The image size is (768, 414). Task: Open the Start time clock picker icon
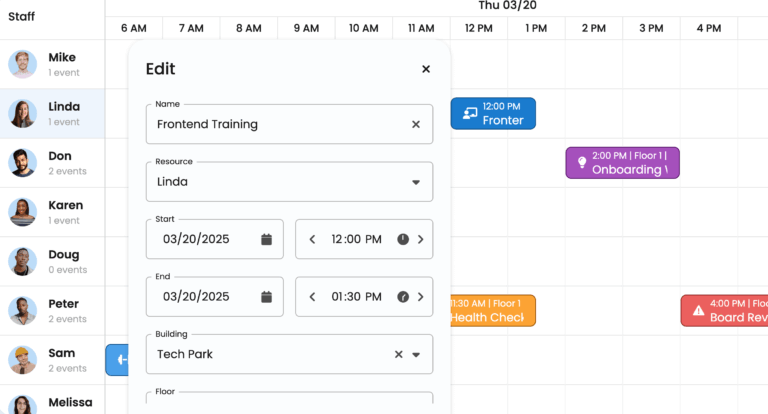coord(403,240)
